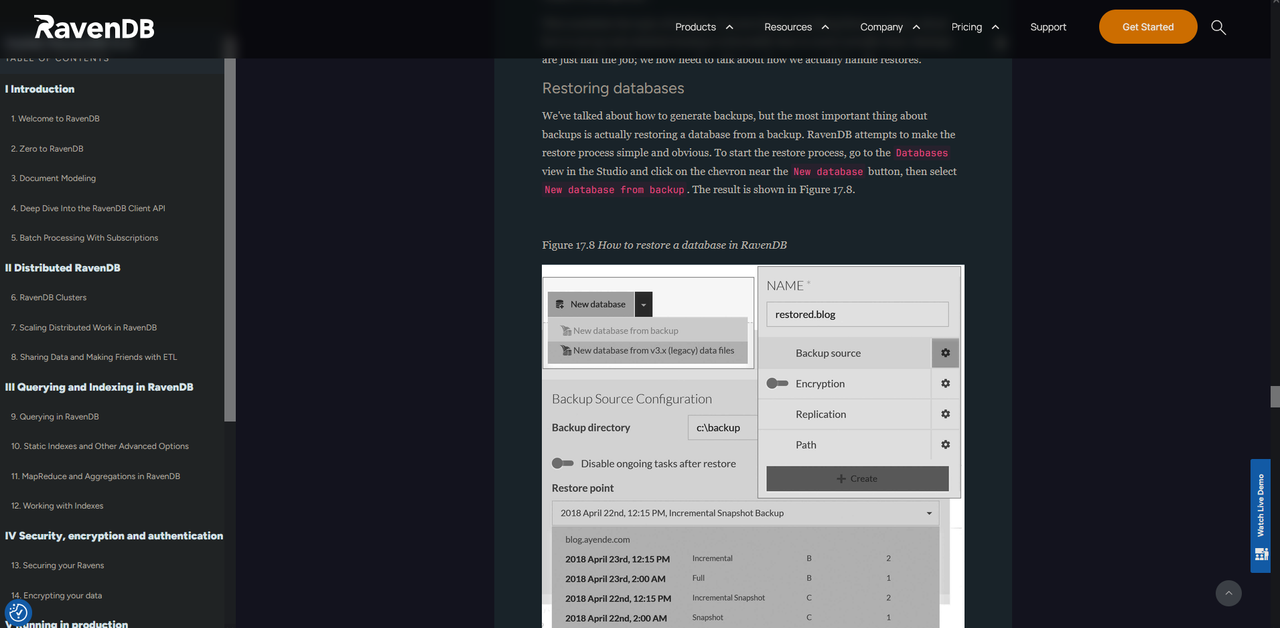
Task: Click the blog.ayende.com group label
Action: coord(597,539)
